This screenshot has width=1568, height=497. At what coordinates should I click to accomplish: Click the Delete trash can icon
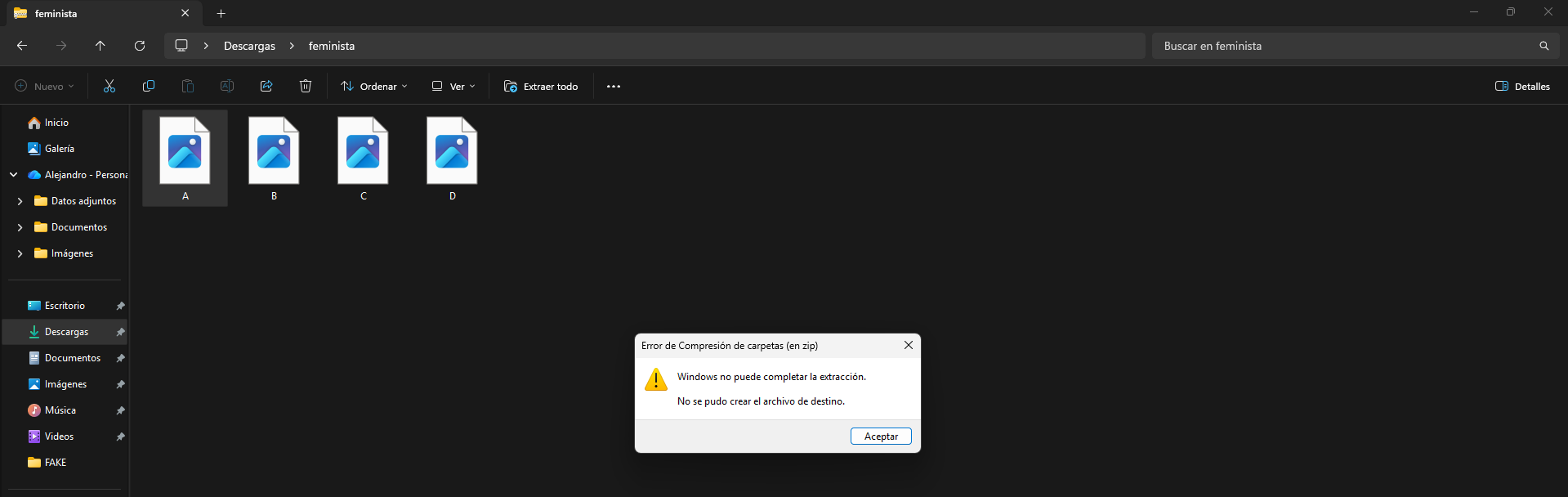(x=306, y=87)
